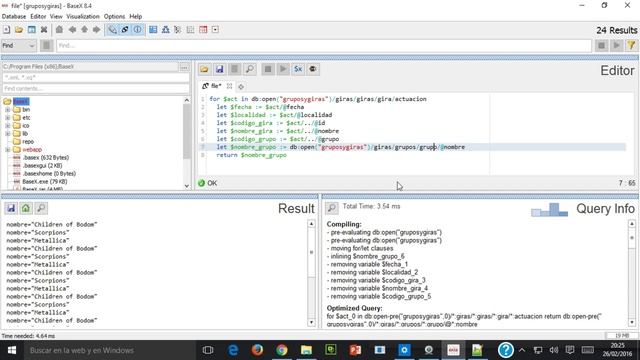Toggle the Editor panel view button
This screenshot has width=640, height=360.
pyautogui.click(x=125, y=30)
